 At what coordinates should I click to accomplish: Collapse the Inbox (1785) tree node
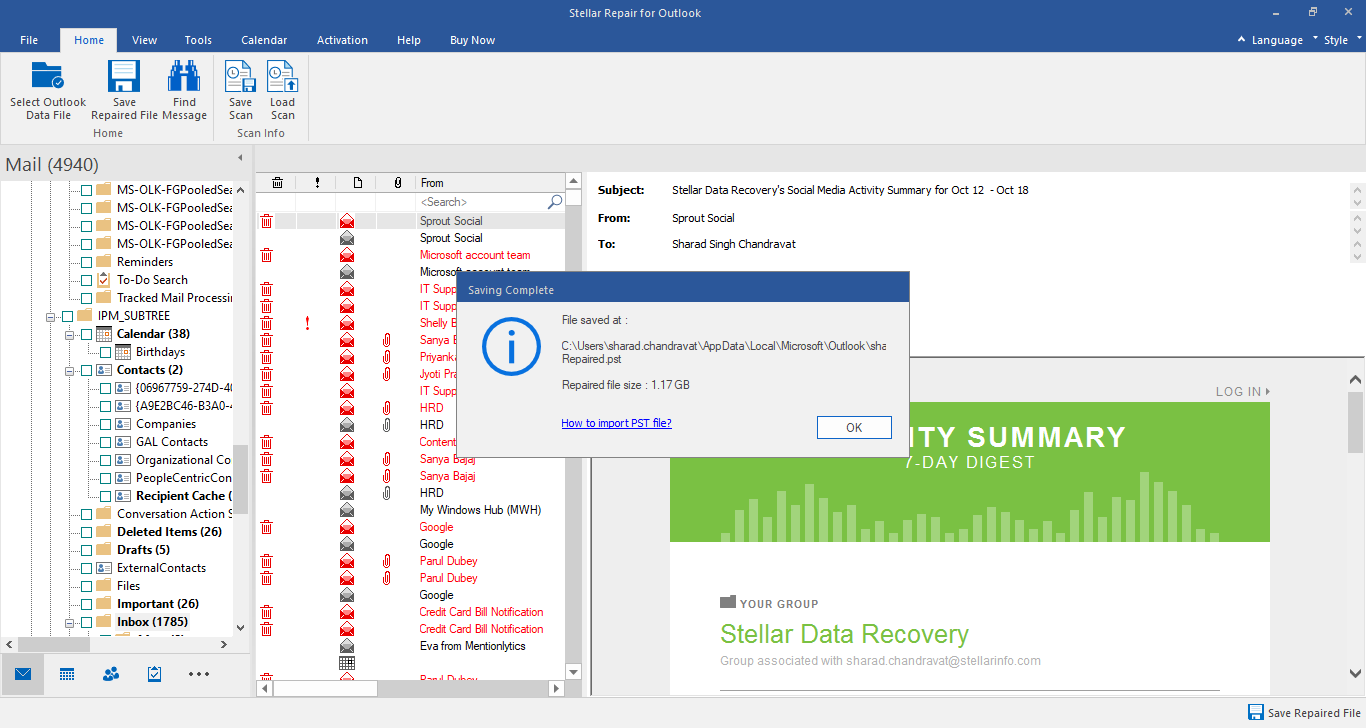(70, 622)
